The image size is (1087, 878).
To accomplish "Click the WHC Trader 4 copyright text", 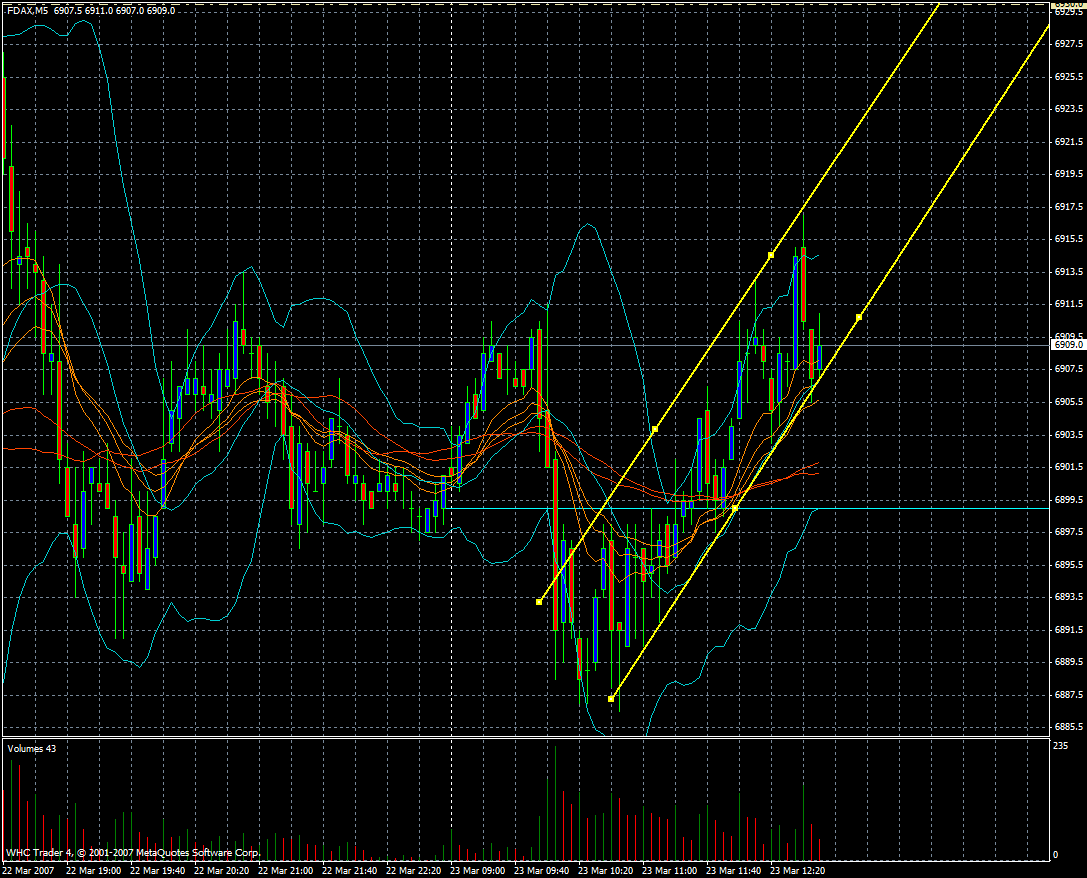I will [x=133, y=853].
